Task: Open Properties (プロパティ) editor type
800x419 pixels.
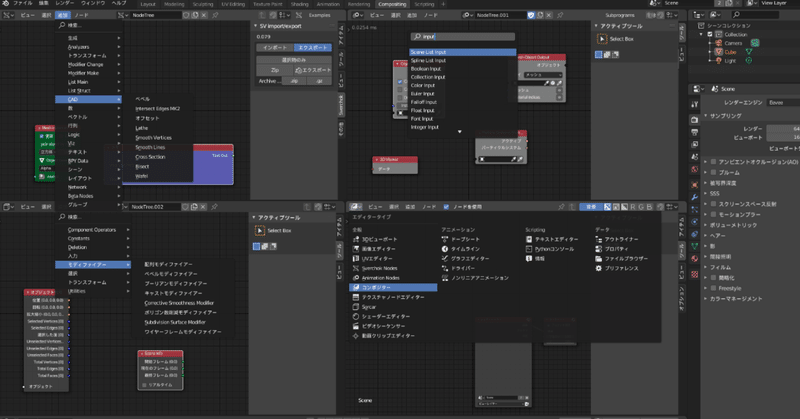Action: [612, 249]
